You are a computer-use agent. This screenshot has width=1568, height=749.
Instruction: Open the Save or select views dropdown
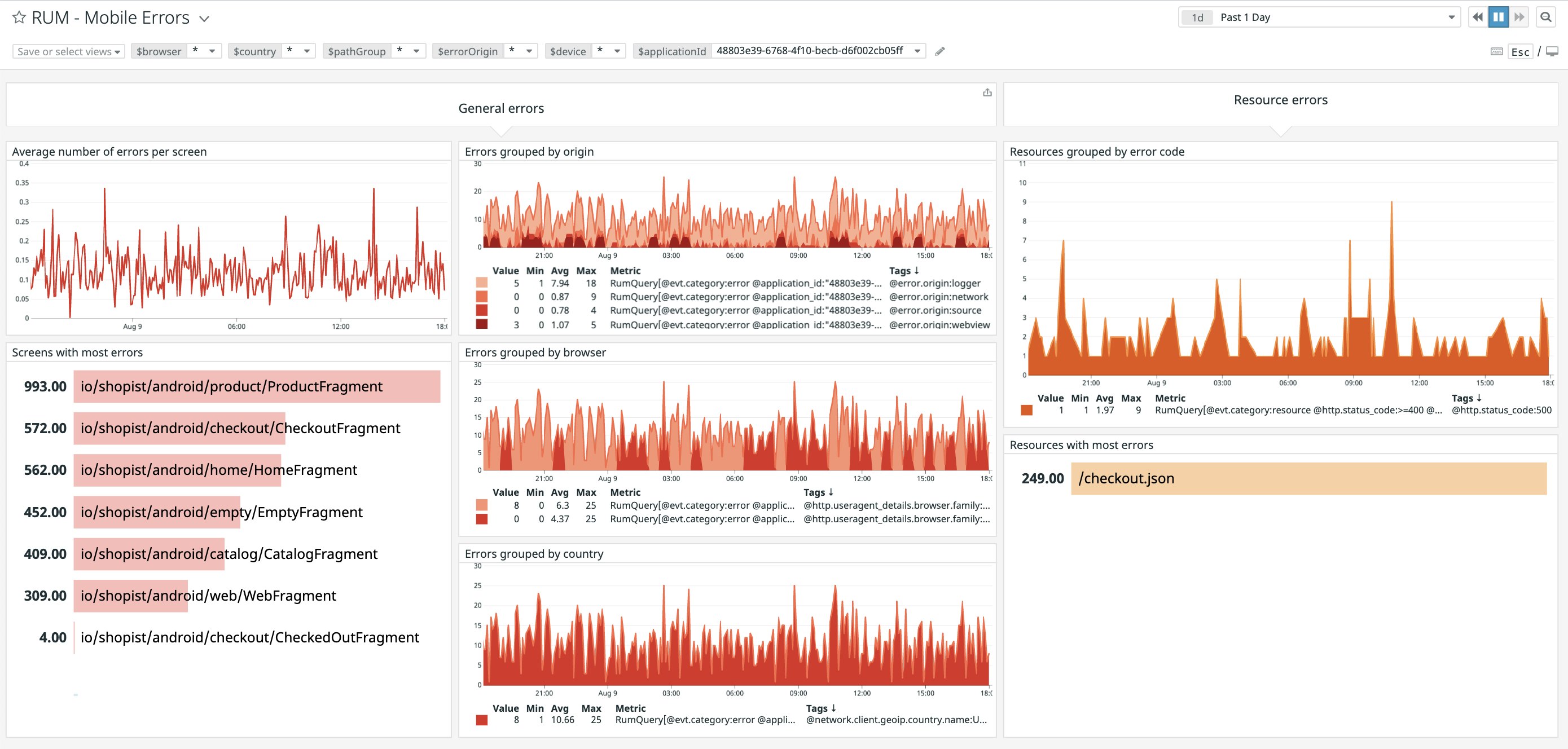[x=68, y=52]
